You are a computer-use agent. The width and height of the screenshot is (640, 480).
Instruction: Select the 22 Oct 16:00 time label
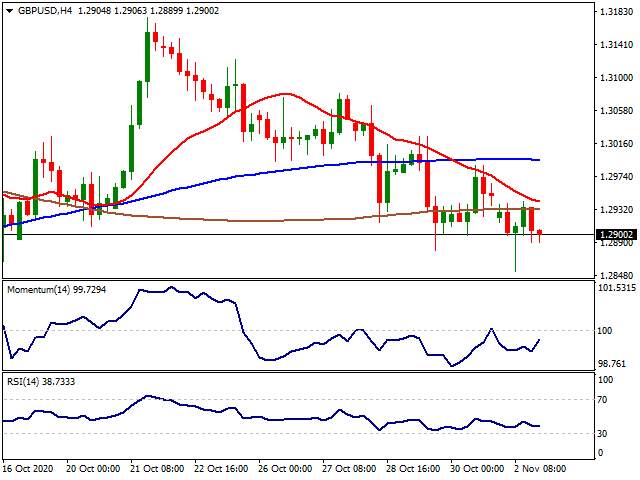click(x=221, y=468)
